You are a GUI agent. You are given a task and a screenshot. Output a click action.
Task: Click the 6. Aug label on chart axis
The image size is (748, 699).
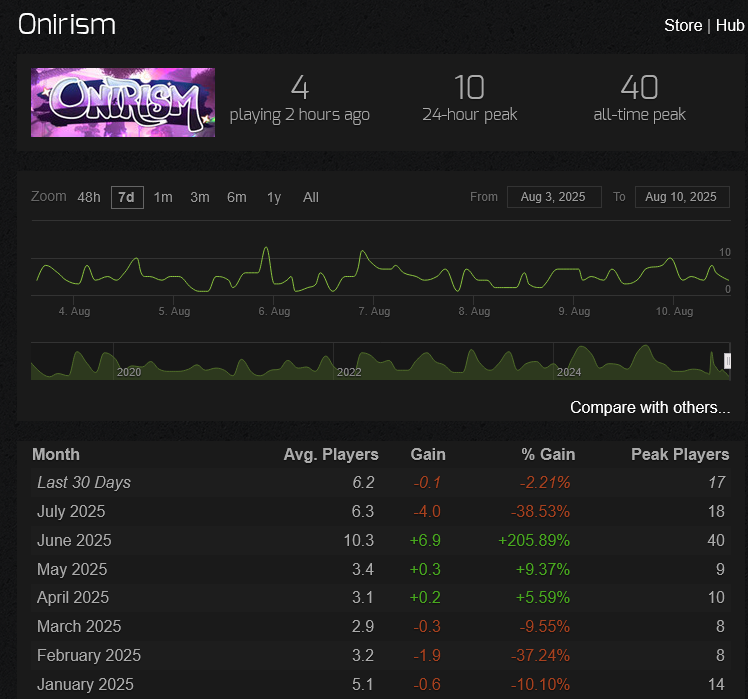pos(274,311)
